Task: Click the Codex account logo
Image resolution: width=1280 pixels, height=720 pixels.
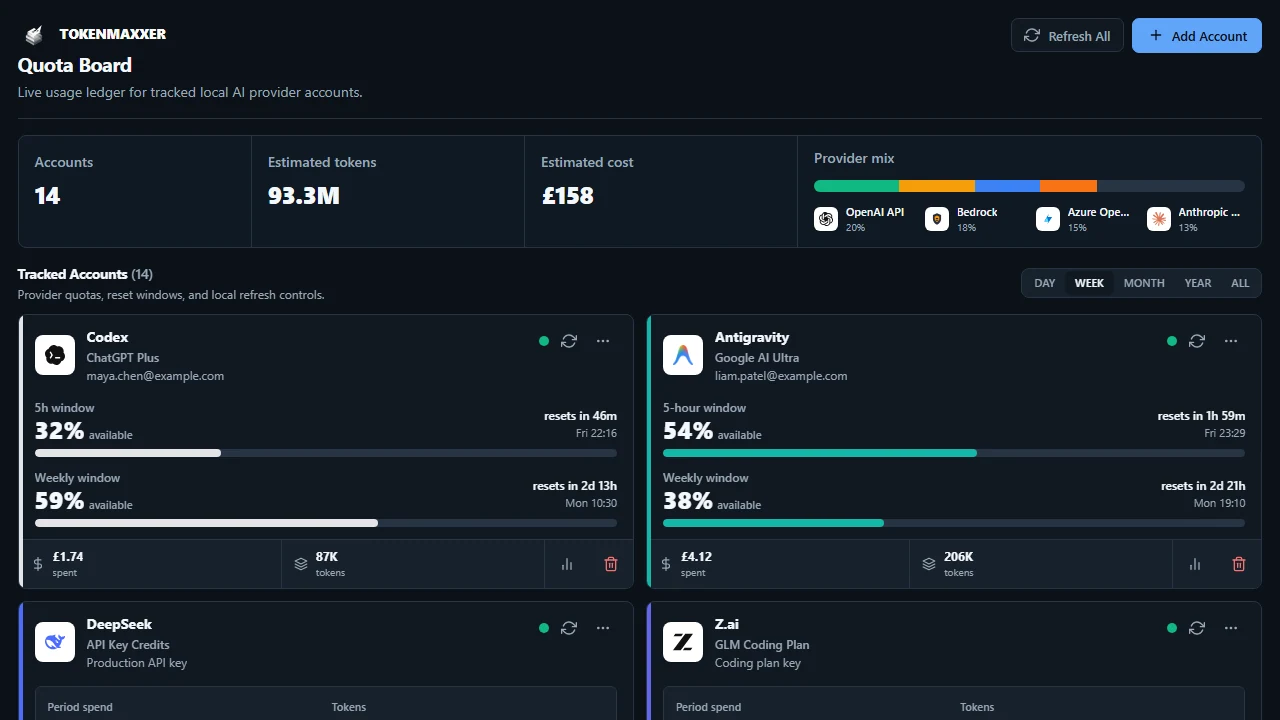Action: 55,355
